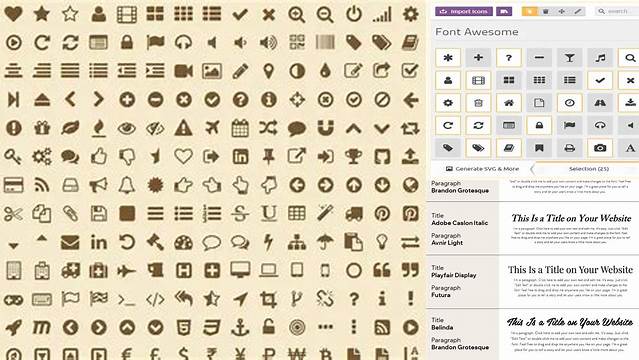Click the solid envelope mail icon
The width and height of the screenshot is (639, 360).
(70, 243)
